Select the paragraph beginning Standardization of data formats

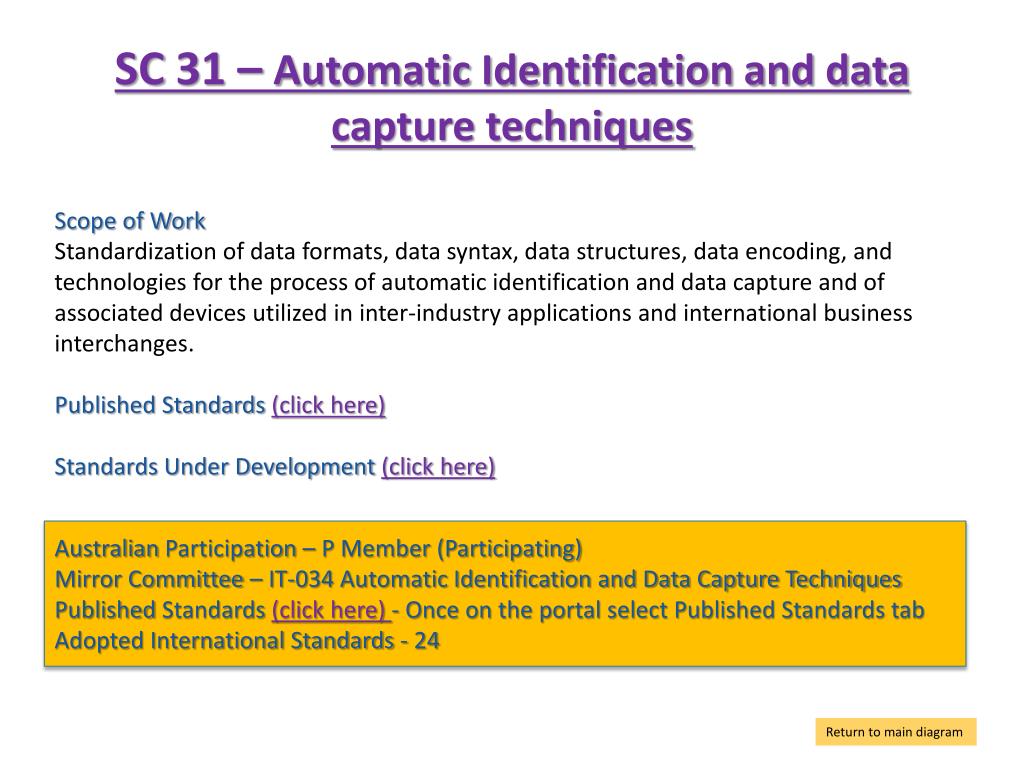(483, 298)
